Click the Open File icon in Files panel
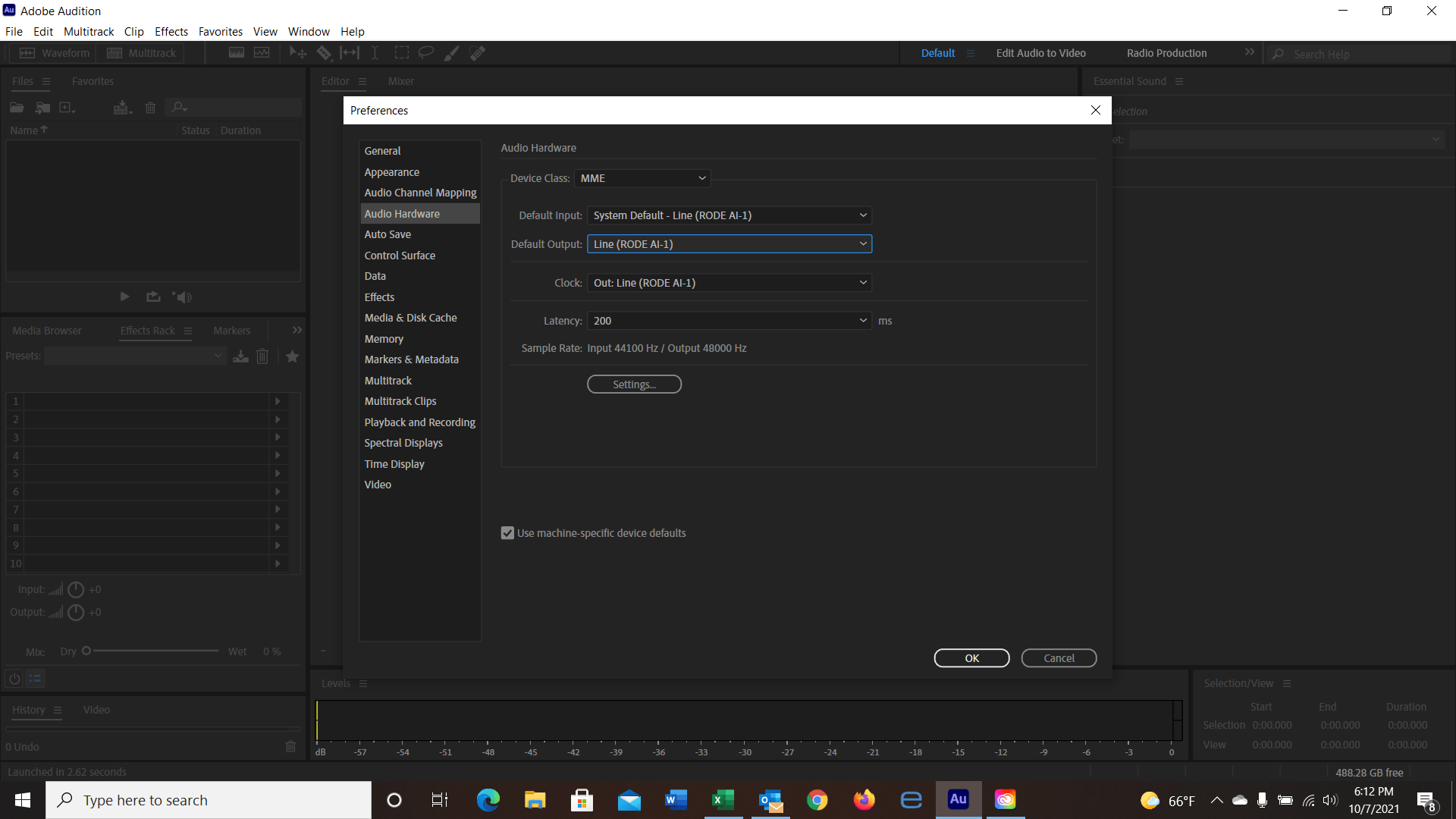This screenshot has height=819, width=1456. click(x=16, y=107)
